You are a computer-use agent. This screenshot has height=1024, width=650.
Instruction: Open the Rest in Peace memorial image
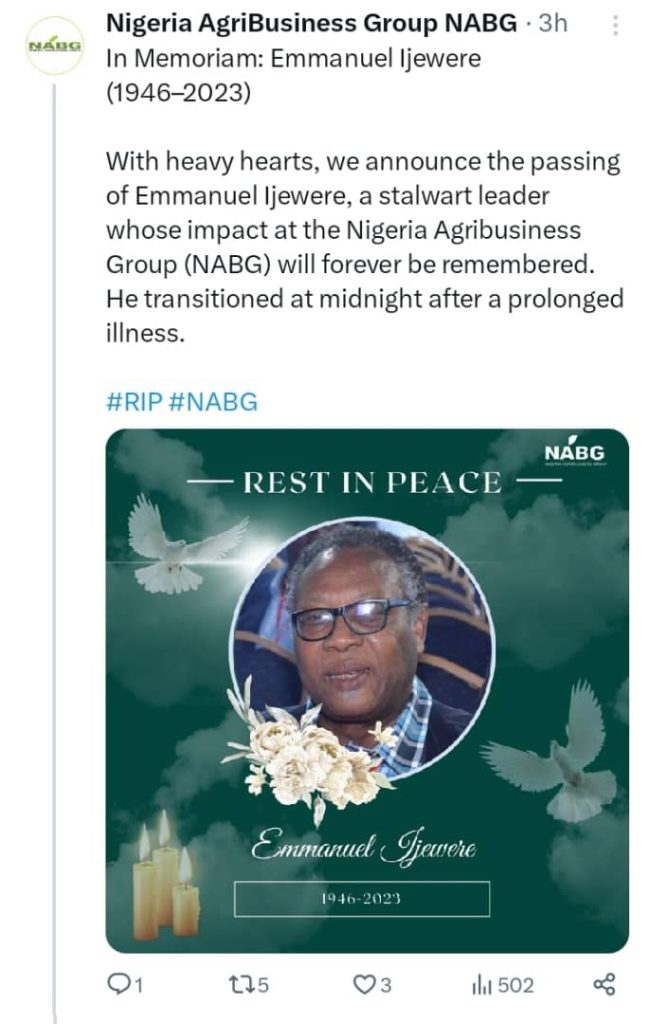(x=367, y=690)
